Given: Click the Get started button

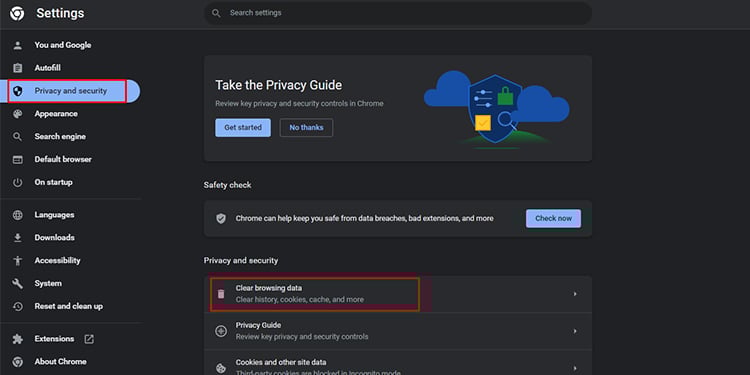Looking at the screenshot, I should 243,128.
